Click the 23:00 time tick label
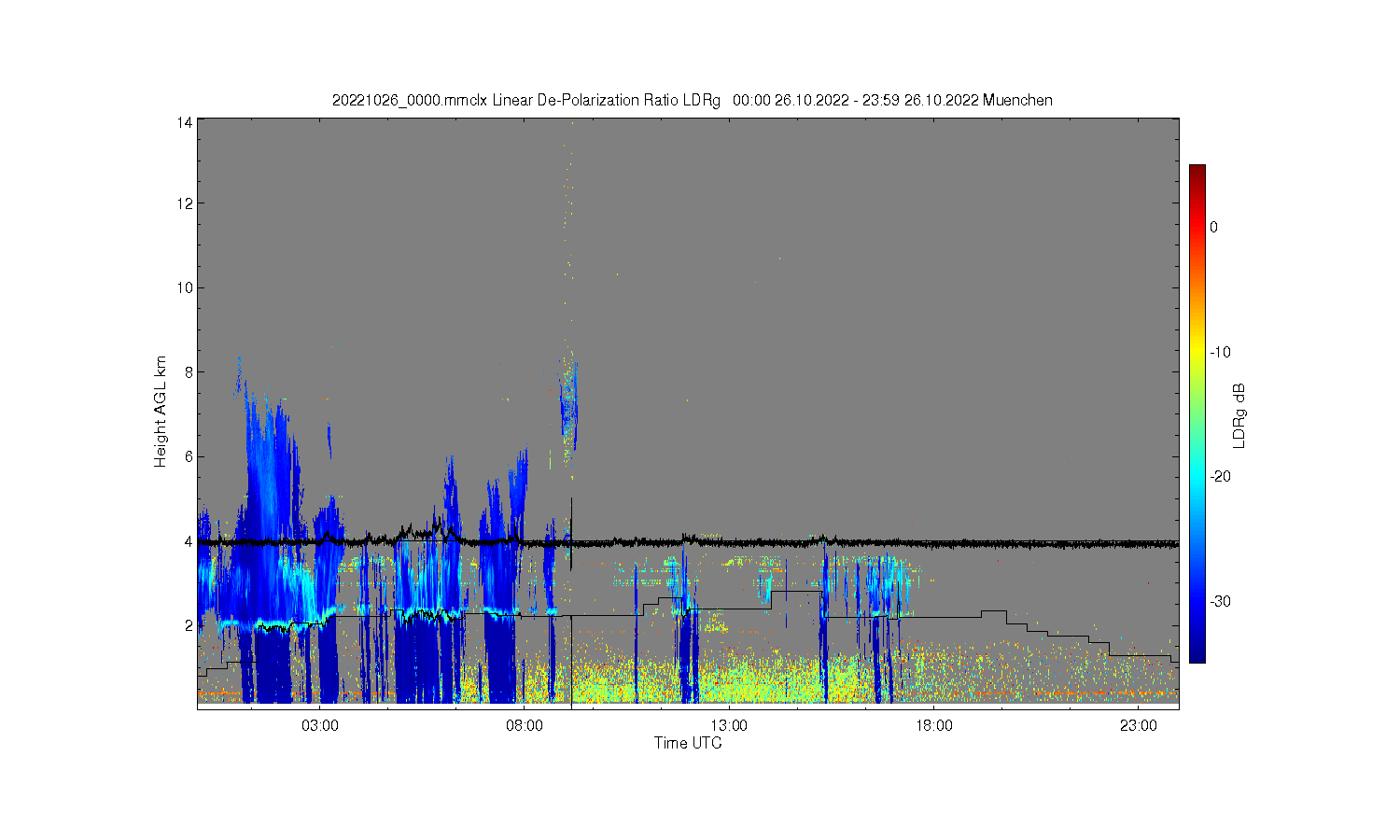Viewport: 1400px width, 840px height. click(x=1138, y=726)
